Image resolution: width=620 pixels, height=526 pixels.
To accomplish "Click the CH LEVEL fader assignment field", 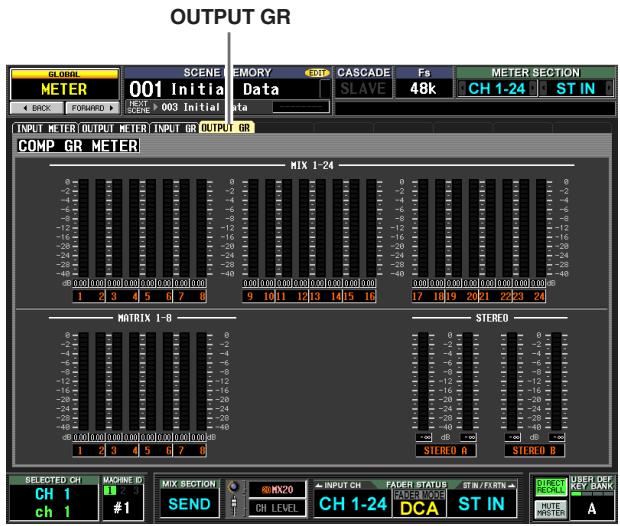I will 277,508.
